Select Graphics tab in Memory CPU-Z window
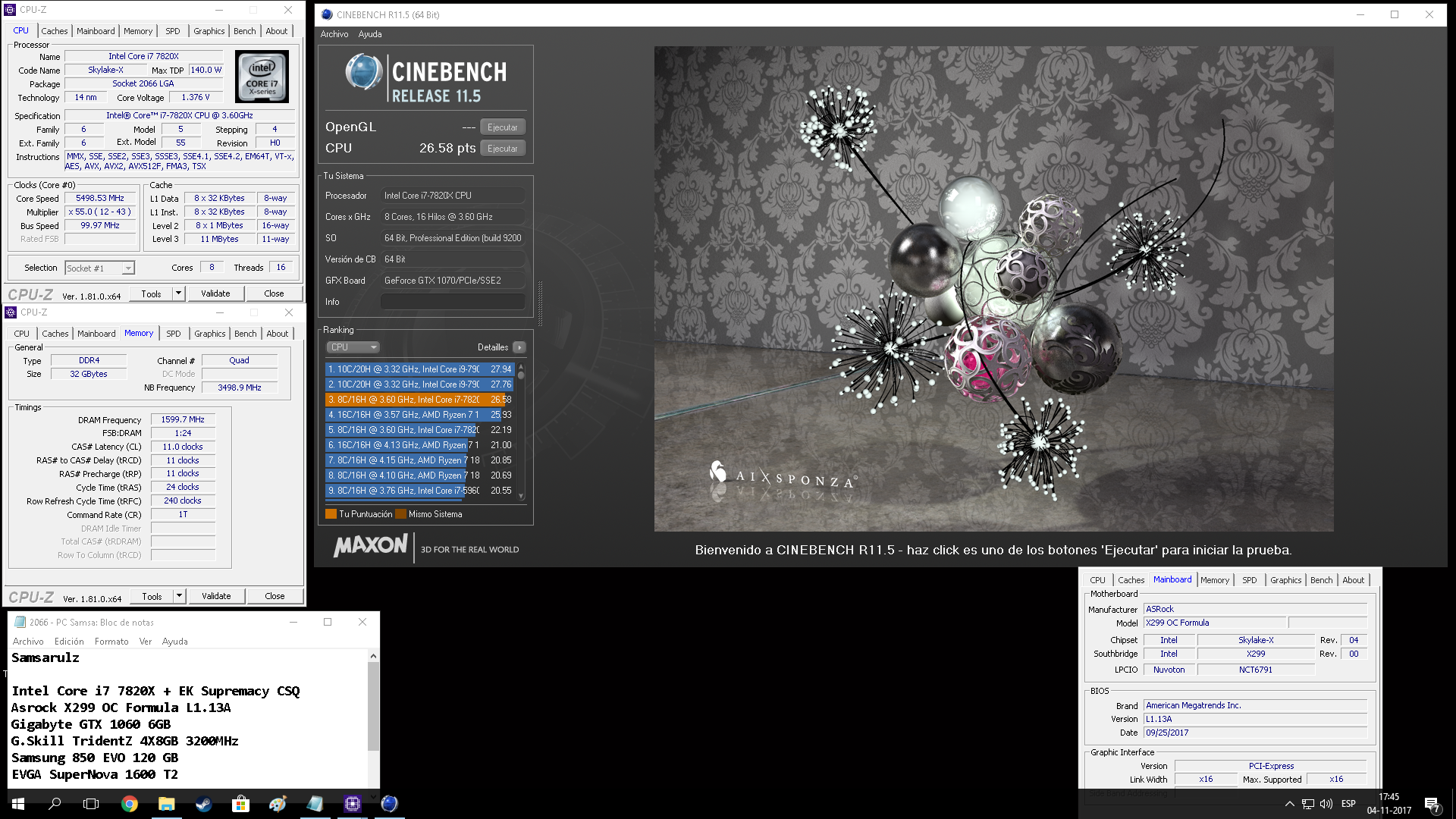Image resolution: width=1456 pixels, height=819 pixels. (210, 334)
